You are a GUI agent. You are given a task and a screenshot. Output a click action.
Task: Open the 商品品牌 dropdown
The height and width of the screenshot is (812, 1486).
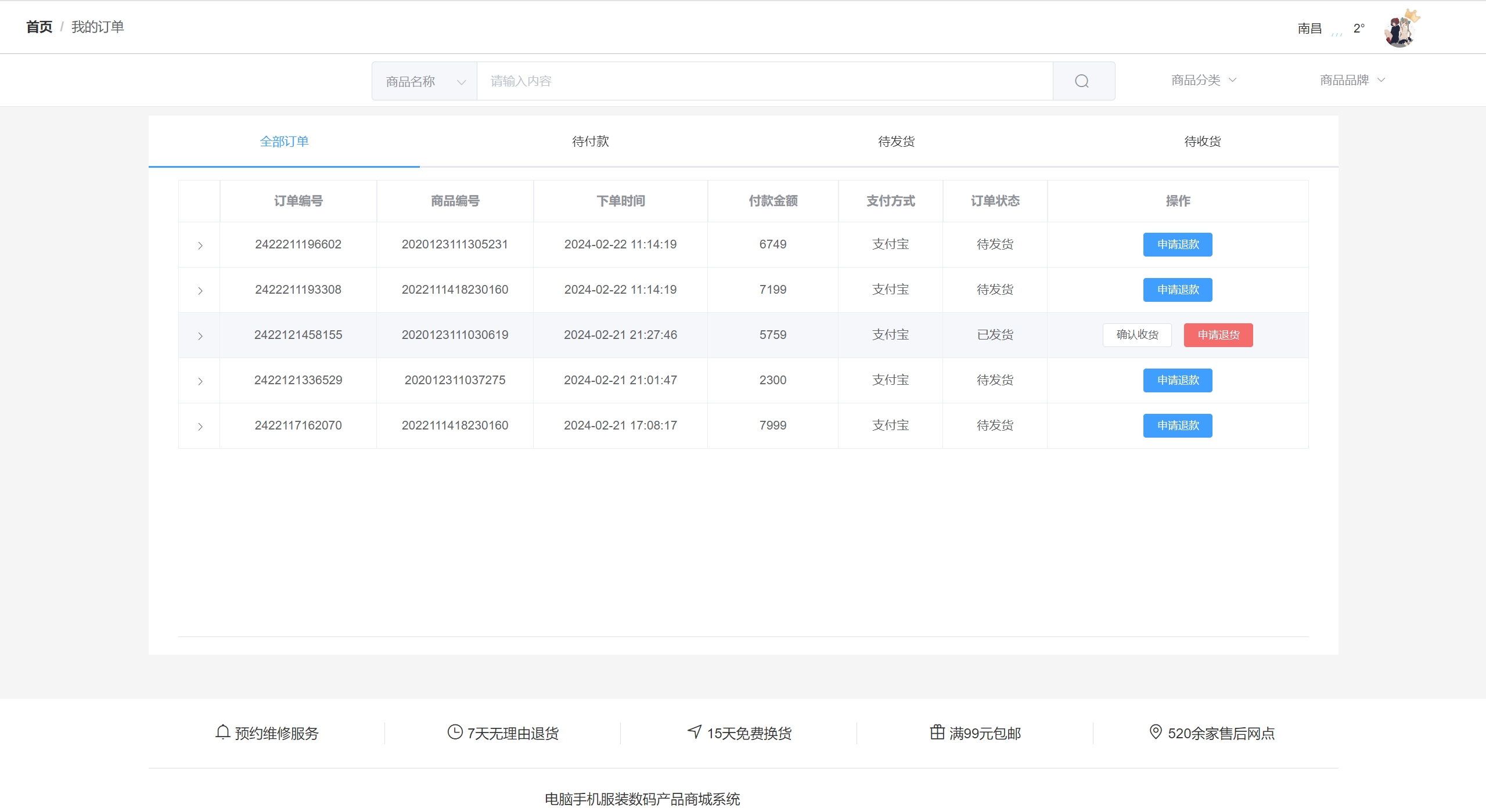1352,80
